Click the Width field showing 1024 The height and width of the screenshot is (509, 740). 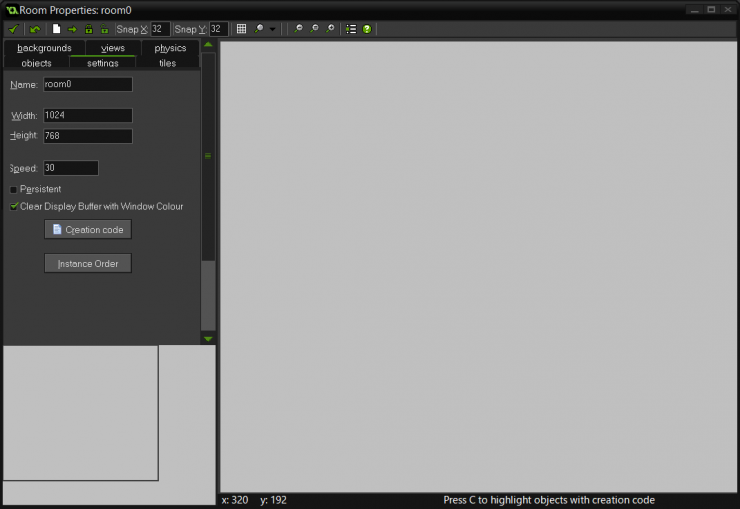[x=88, y=116]
